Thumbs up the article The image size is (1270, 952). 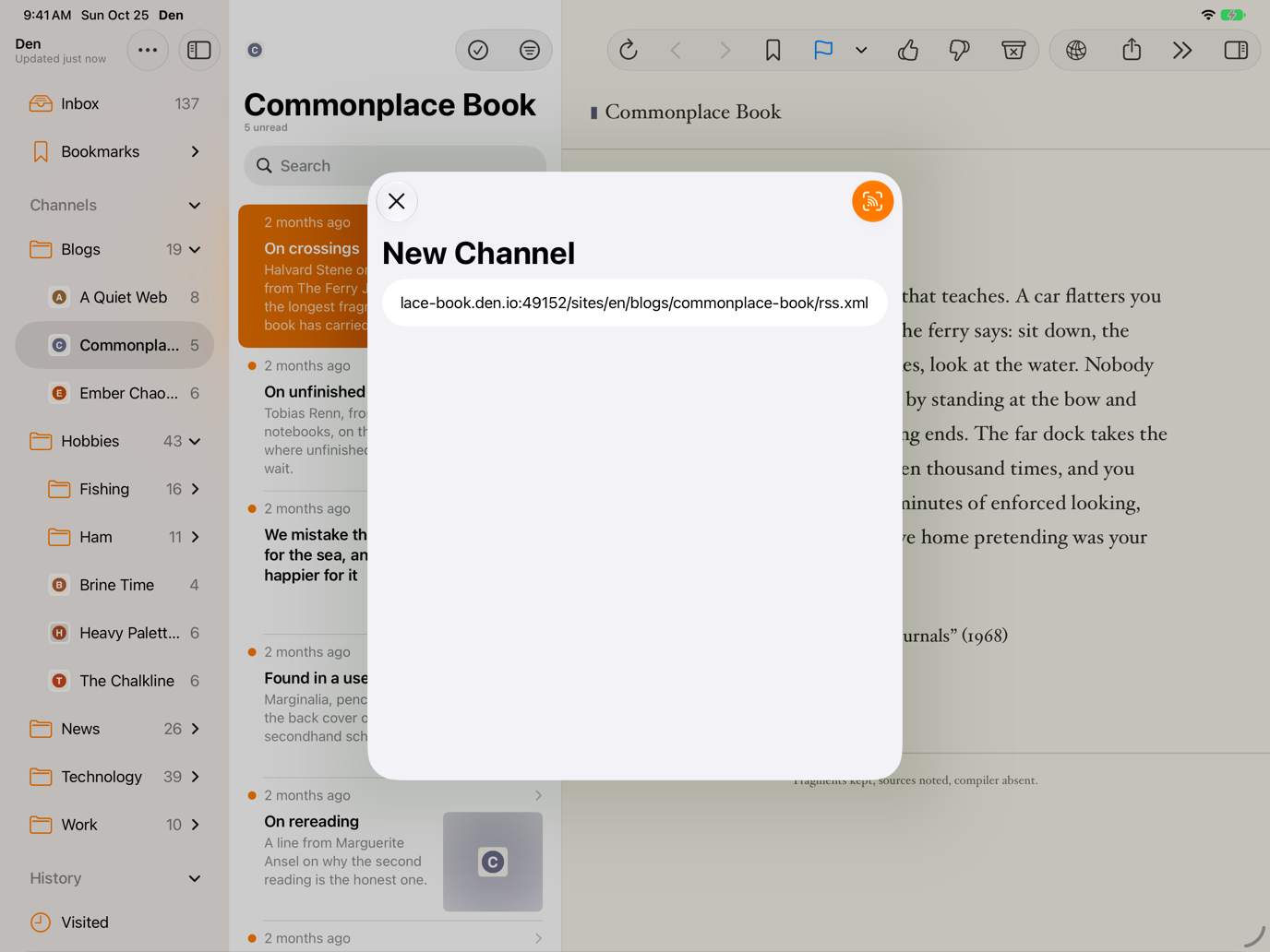point(908,50)
